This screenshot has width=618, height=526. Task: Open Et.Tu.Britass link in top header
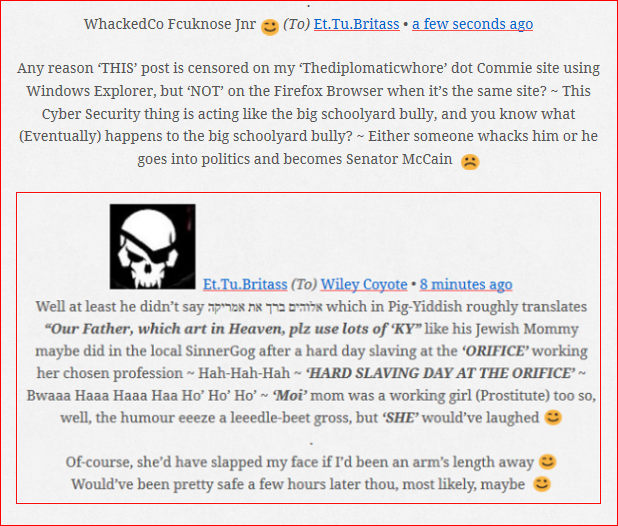[356, 24]
